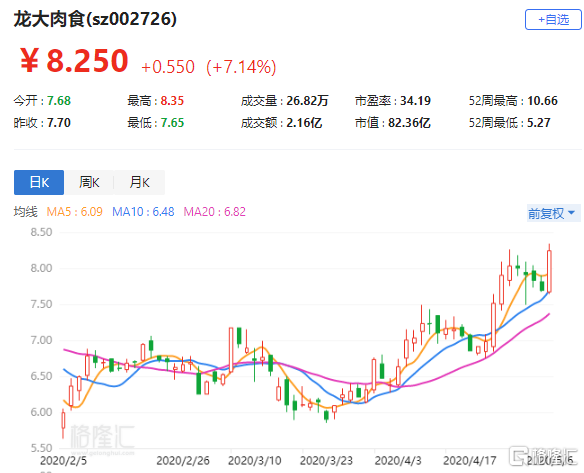Click the 2020/3/23 date axis label

326,461
